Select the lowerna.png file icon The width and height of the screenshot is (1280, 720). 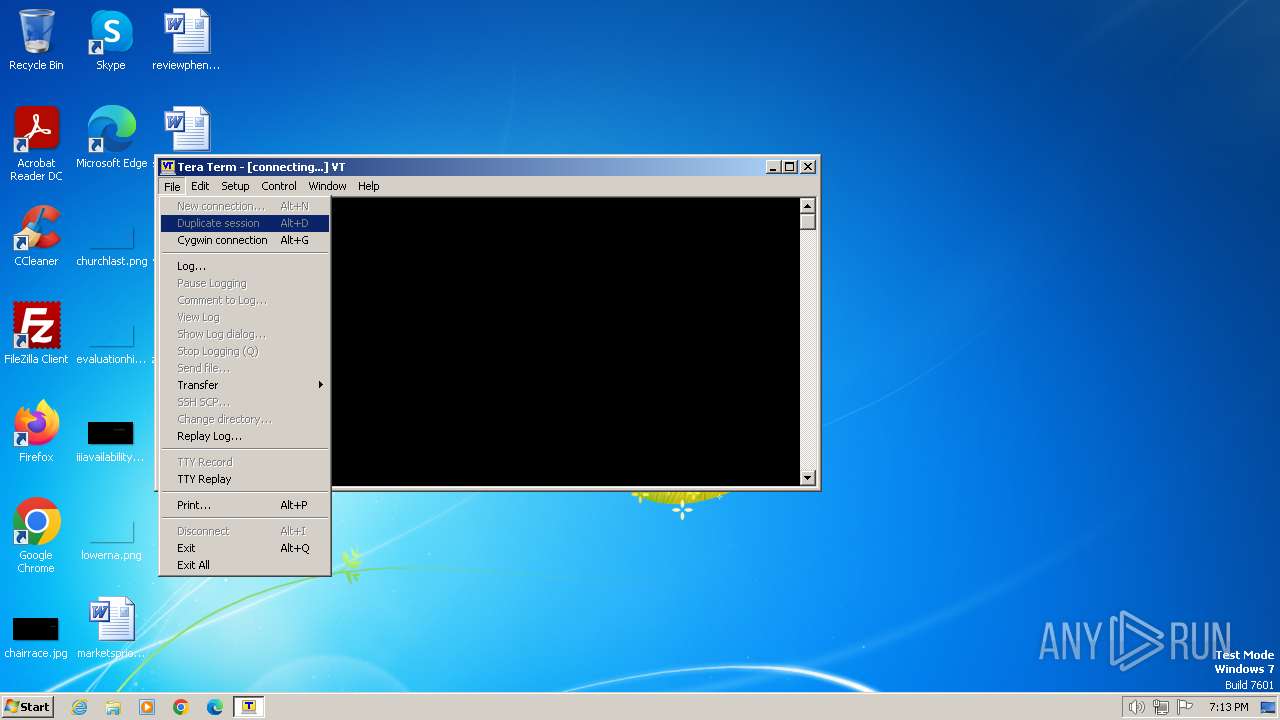[111, 540]
